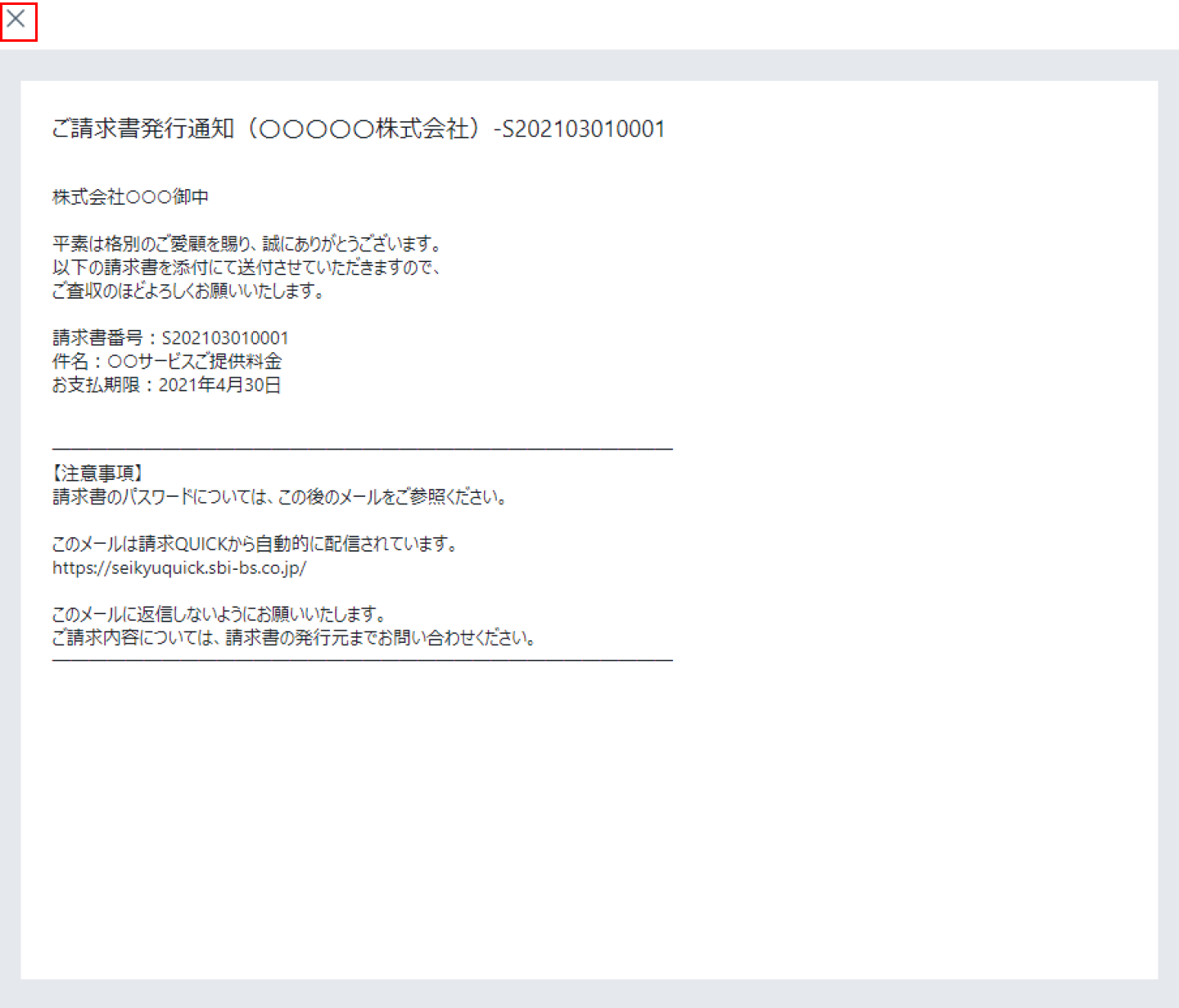This screenshot has height=1008, width=1179.
Task: Click the ご査収のほどよろしく line
Action: pyautogui.click(x=188, y=292)
